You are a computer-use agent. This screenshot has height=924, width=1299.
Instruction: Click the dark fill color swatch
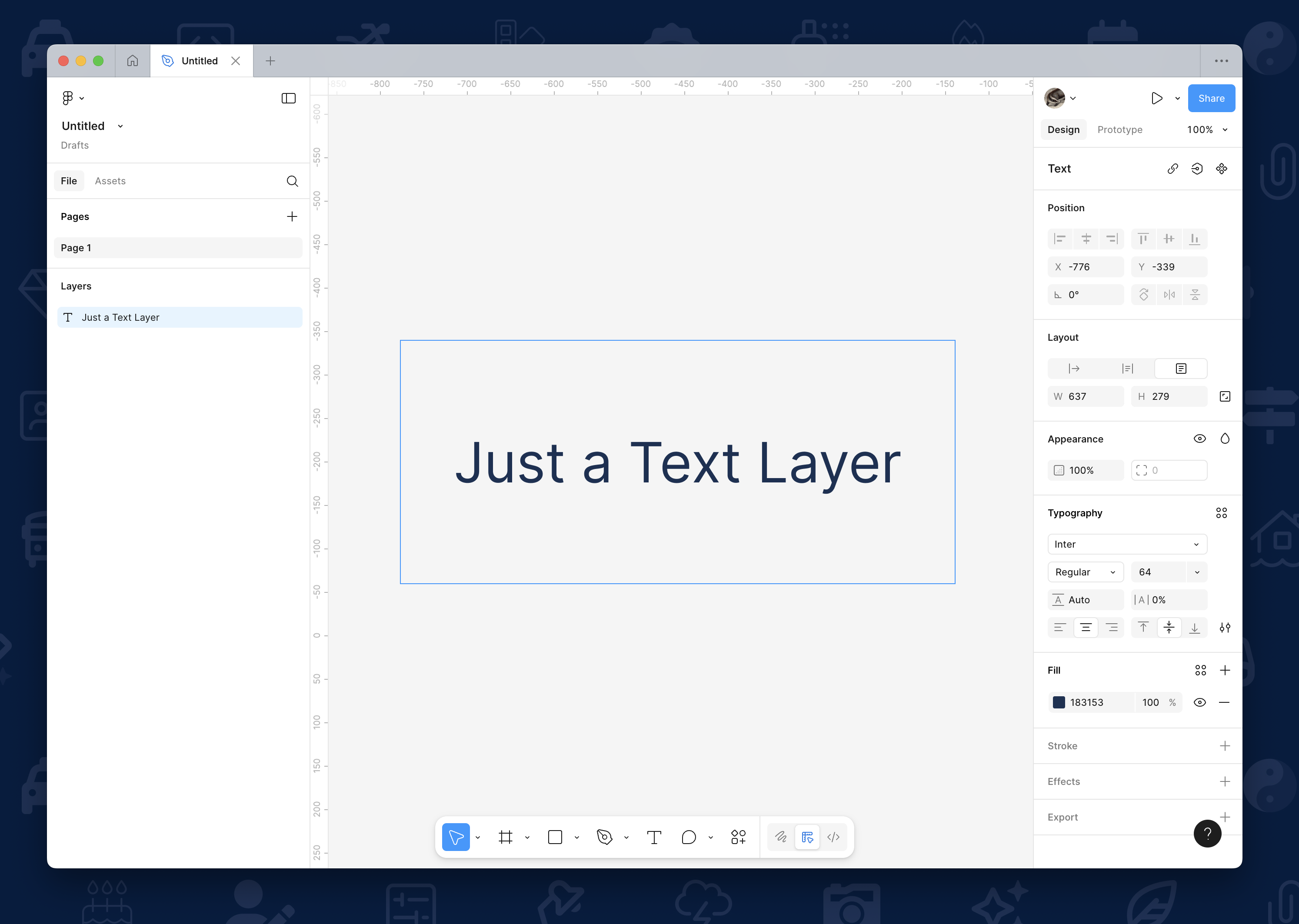pos(1059,702)
